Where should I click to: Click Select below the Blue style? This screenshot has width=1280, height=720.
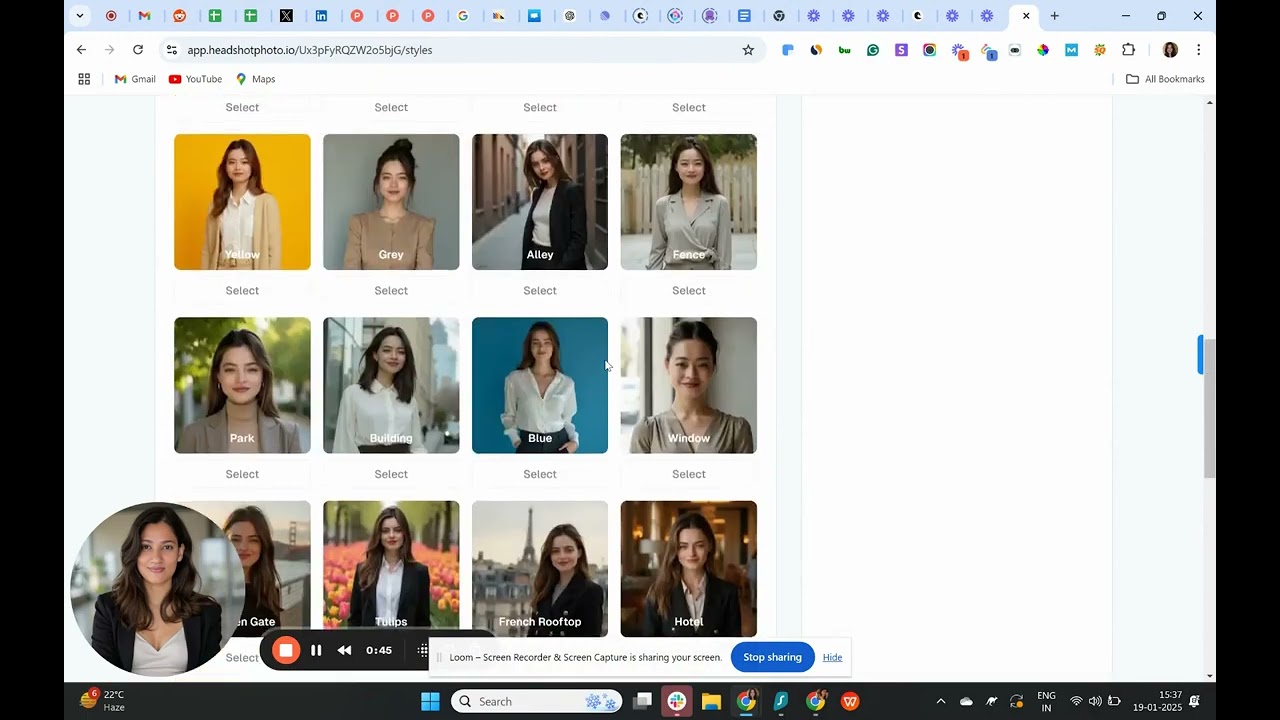click(x=540, y=474)
